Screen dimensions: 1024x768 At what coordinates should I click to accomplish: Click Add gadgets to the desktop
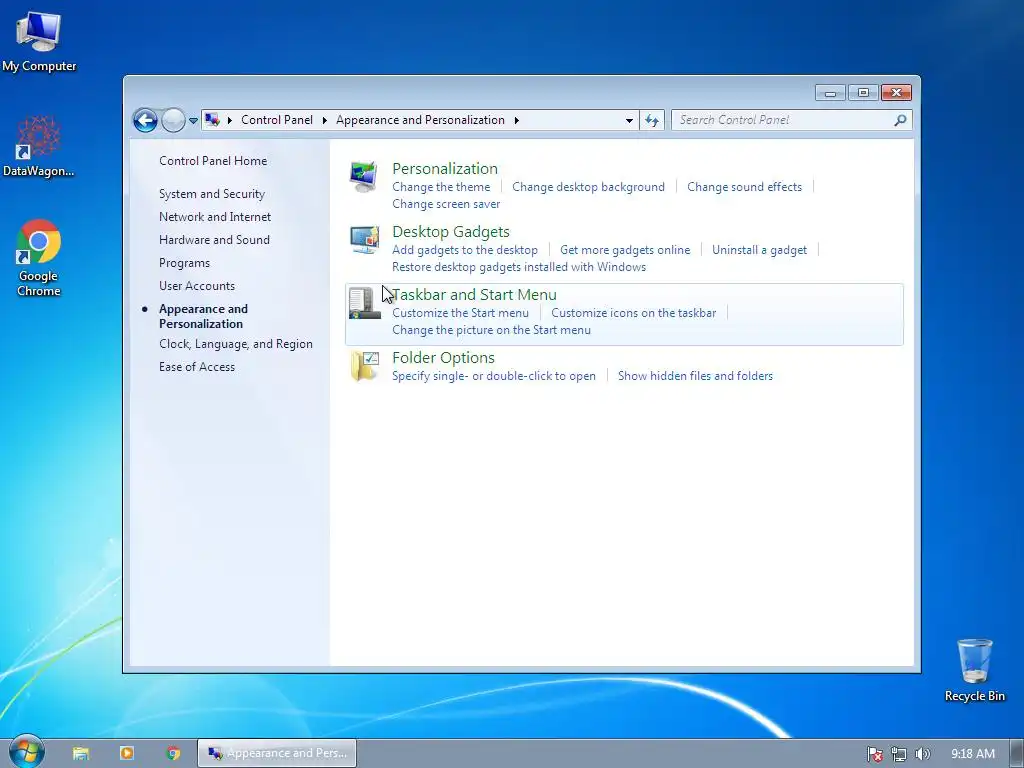coord(465,249)
